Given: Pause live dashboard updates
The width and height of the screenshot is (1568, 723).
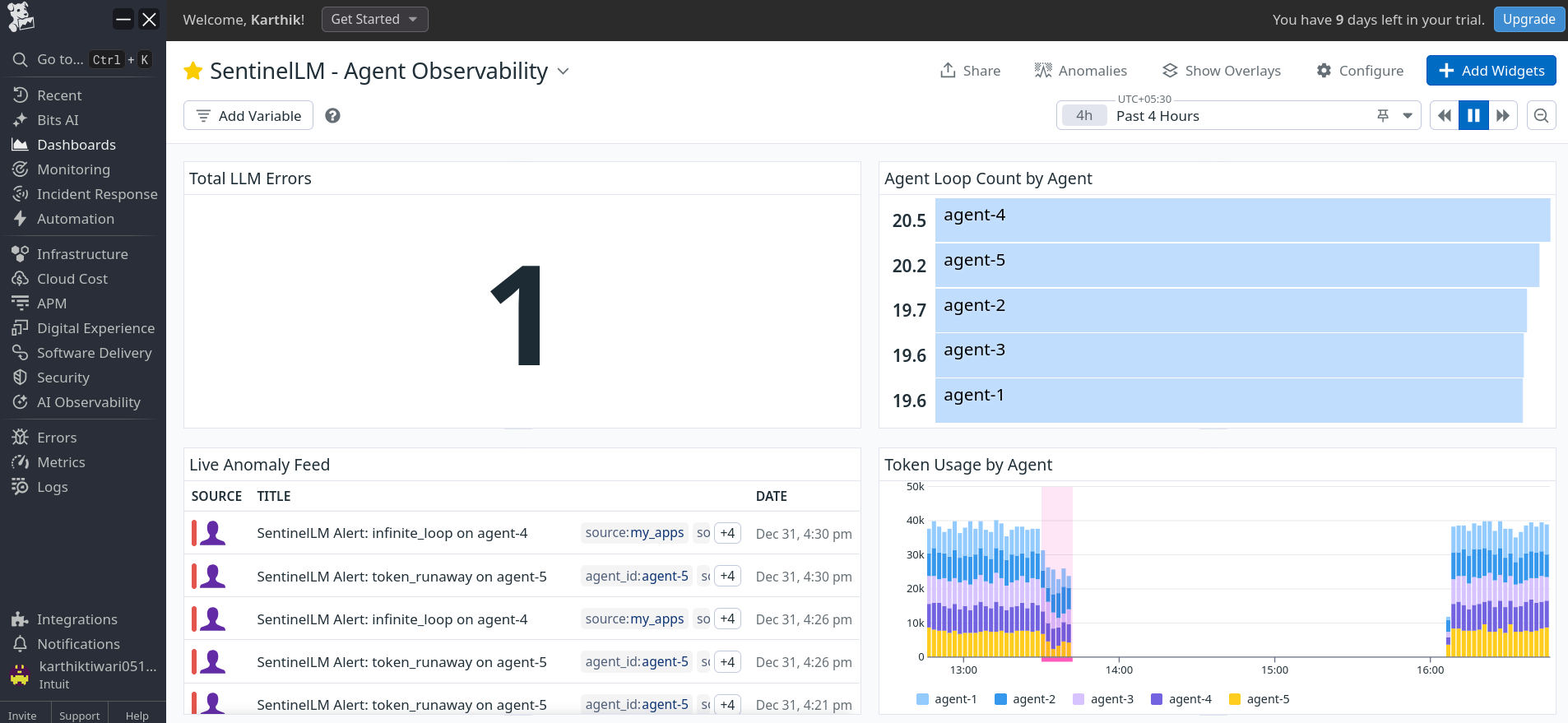Looking at the screenshot, I should click(x=1473, y=116).
